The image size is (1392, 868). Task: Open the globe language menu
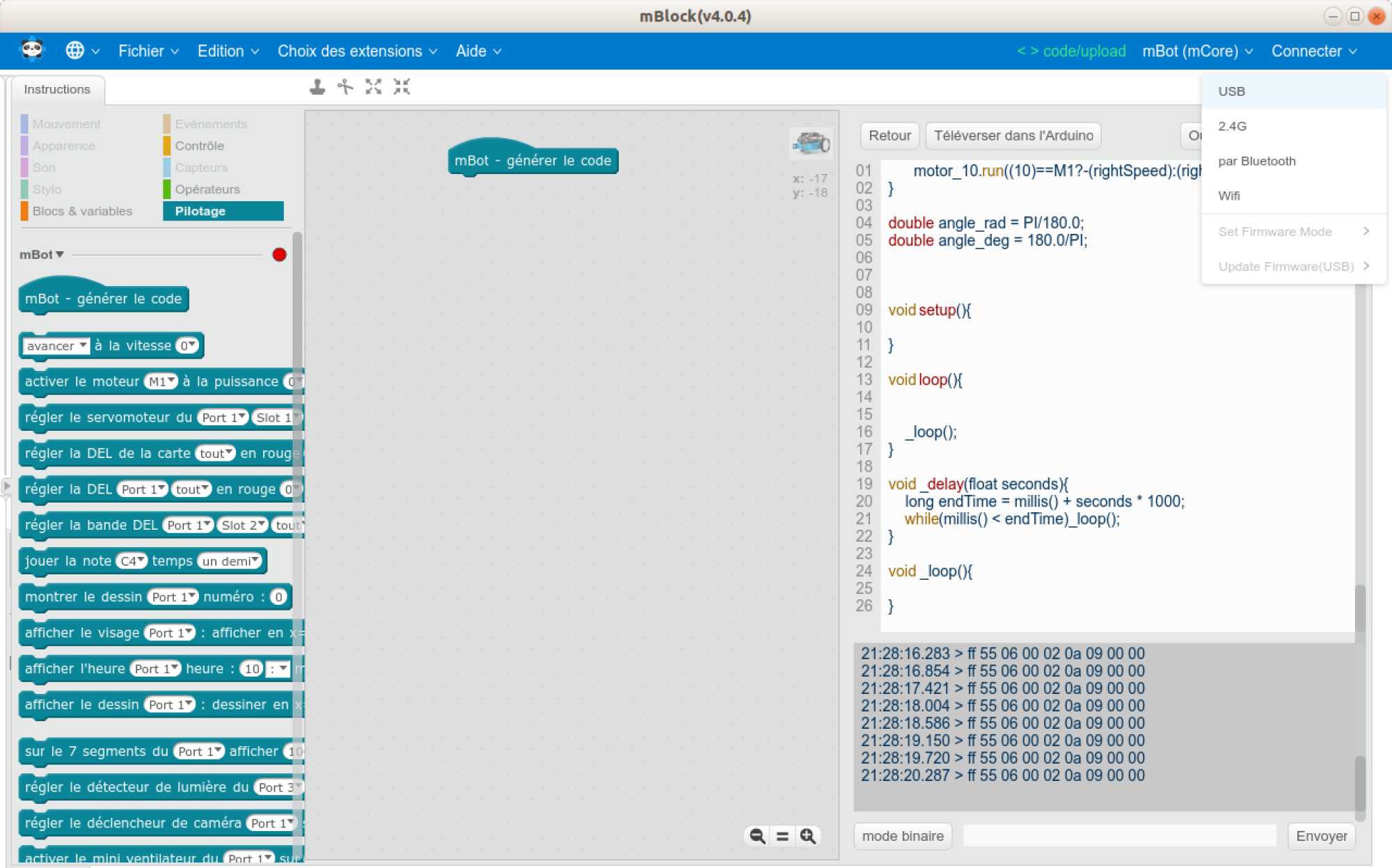[82, 51]
